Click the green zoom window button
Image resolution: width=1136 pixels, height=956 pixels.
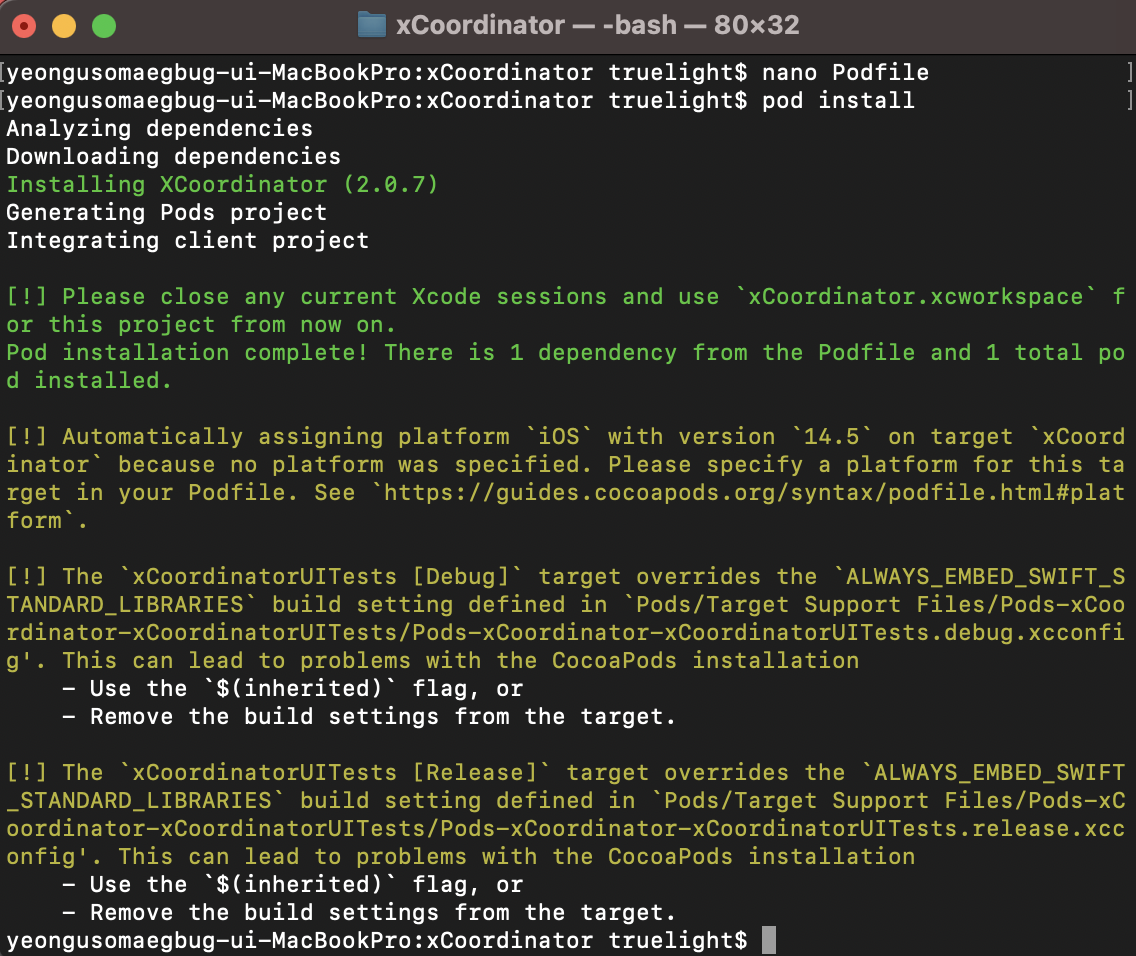click(104, 26)
